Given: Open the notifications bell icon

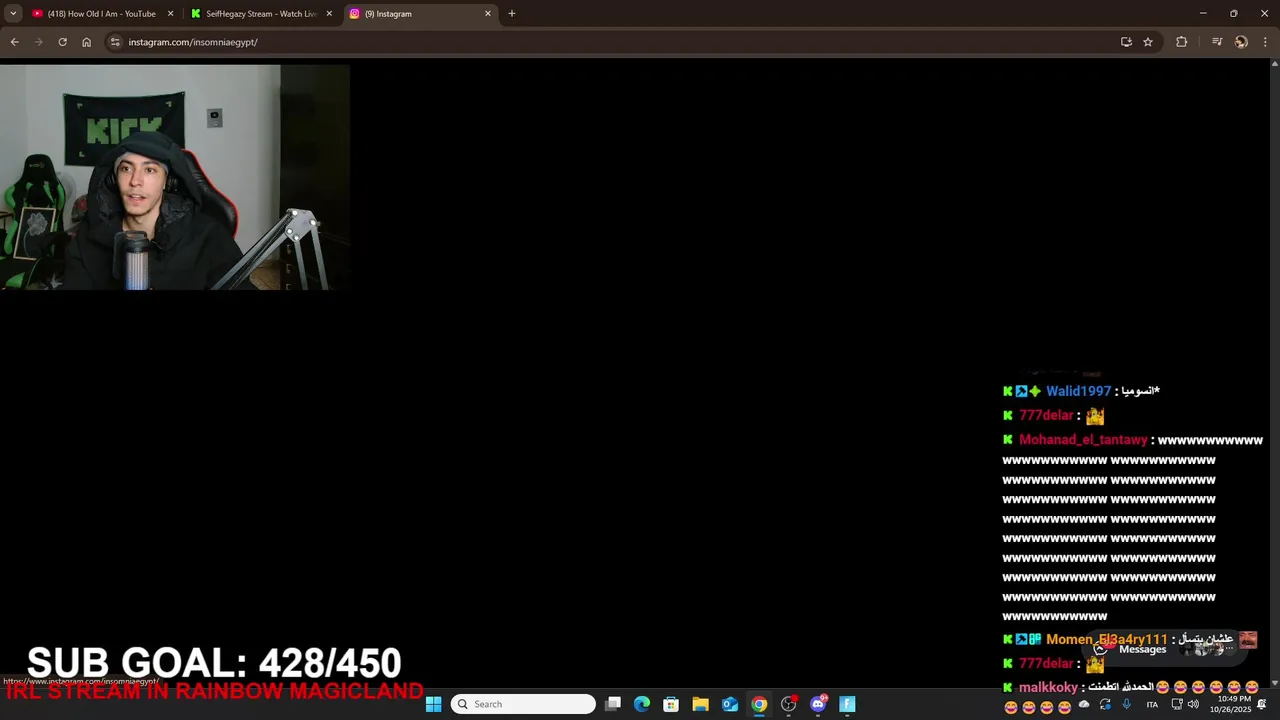Looking at the screenshot, I should coord(1262,704).
